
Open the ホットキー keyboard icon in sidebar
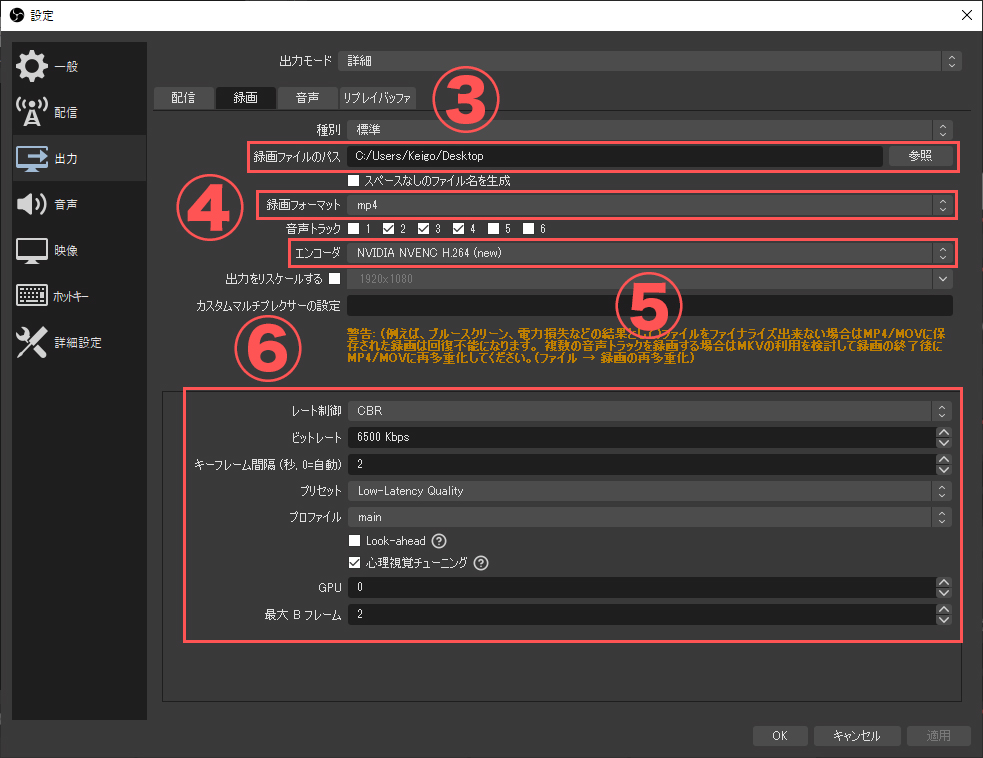[31, 295]
